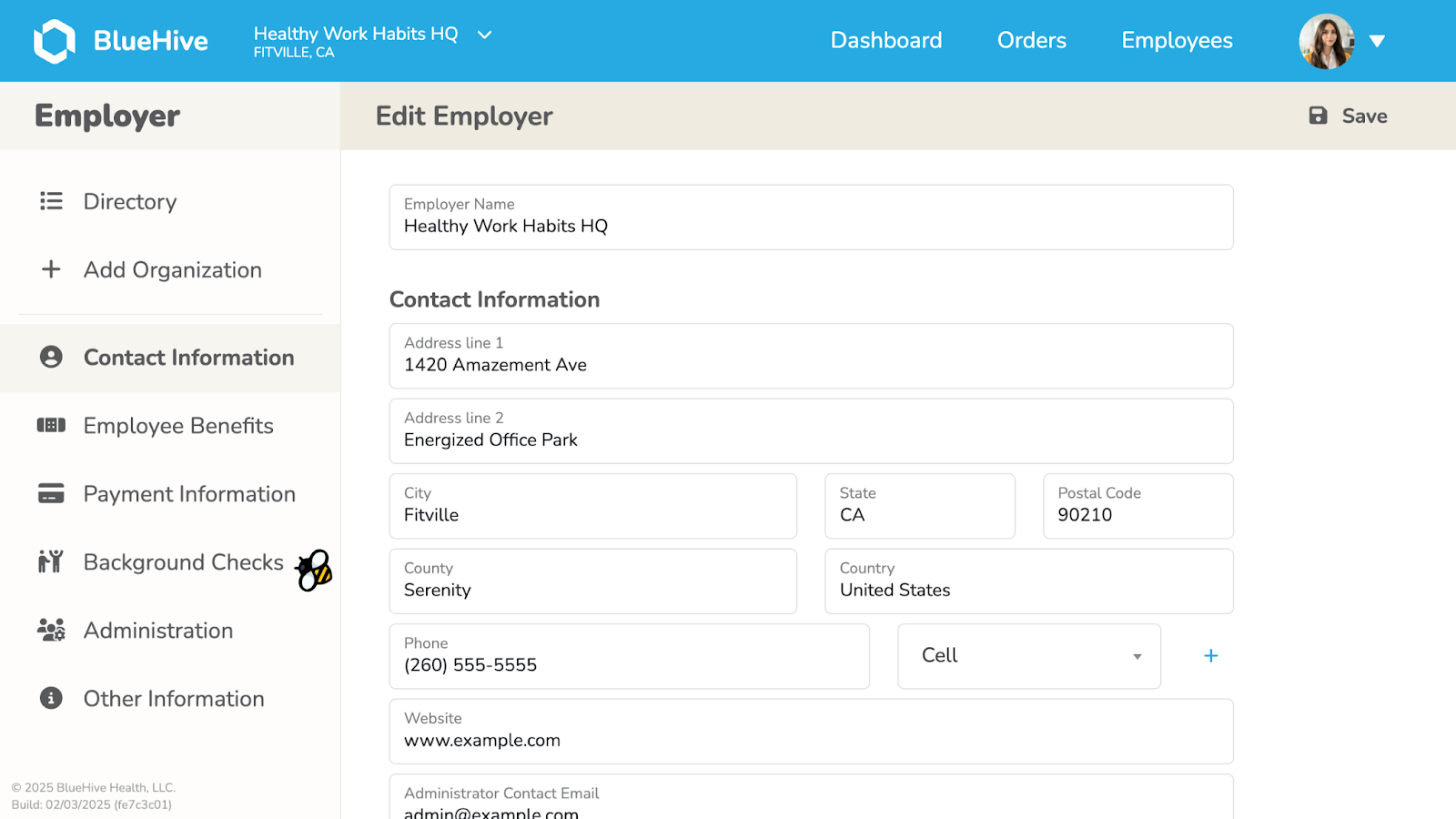Click the Contact Information section heading in the form

494,299
